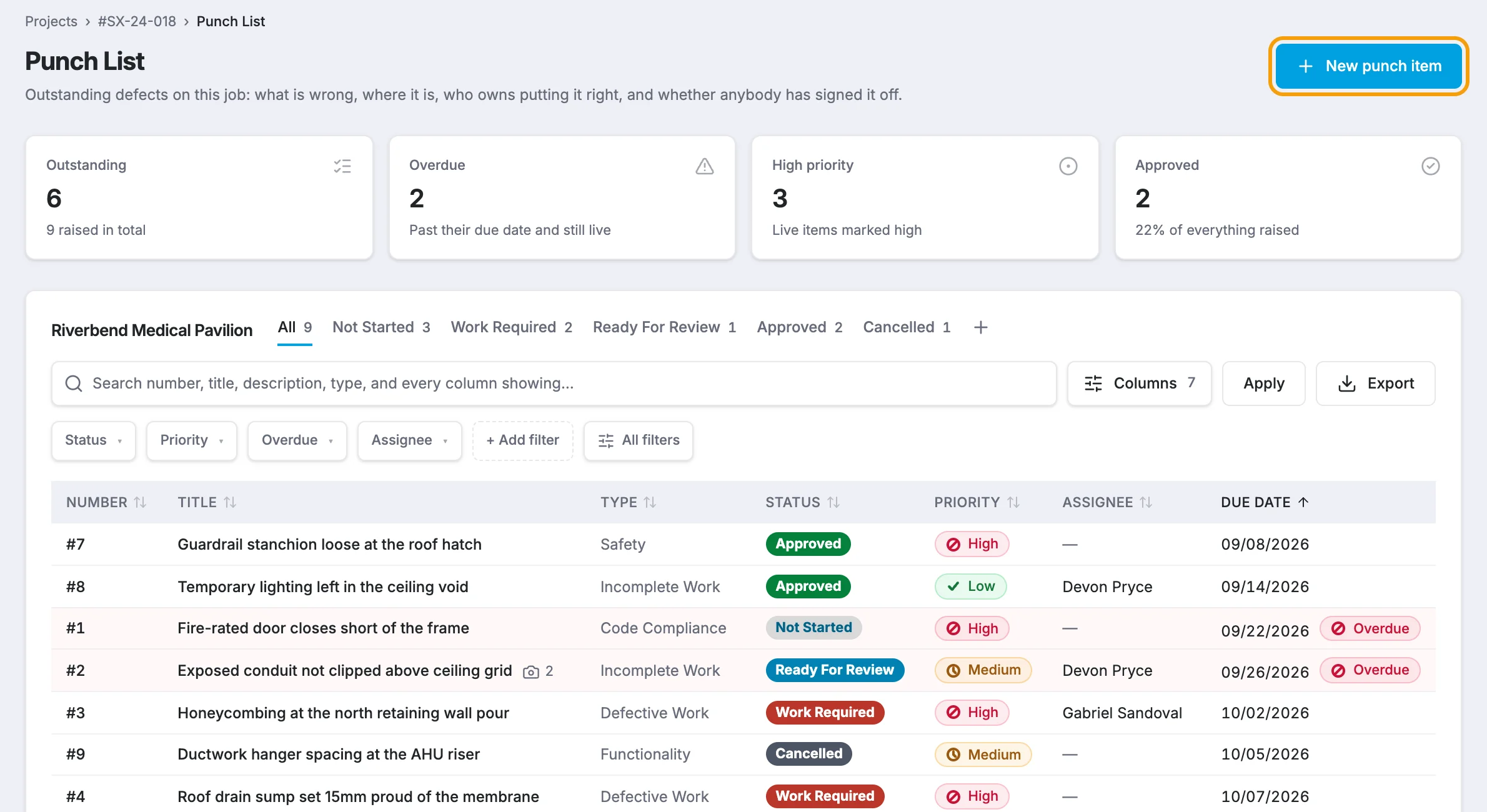Select the All tab

[295, 327]
